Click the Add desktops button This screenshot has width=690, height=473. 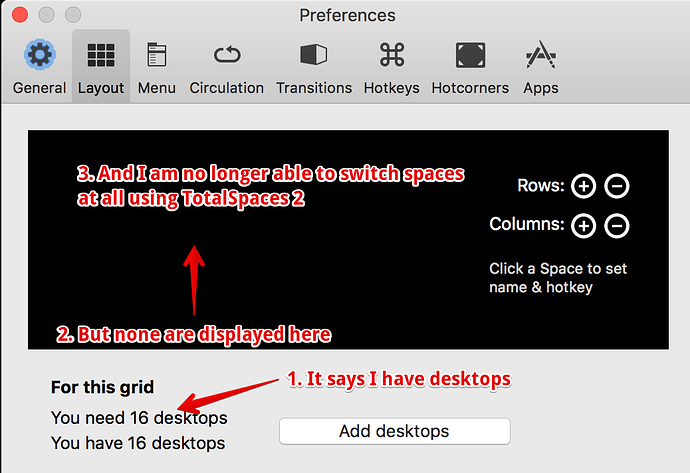(x=395, y=431)
